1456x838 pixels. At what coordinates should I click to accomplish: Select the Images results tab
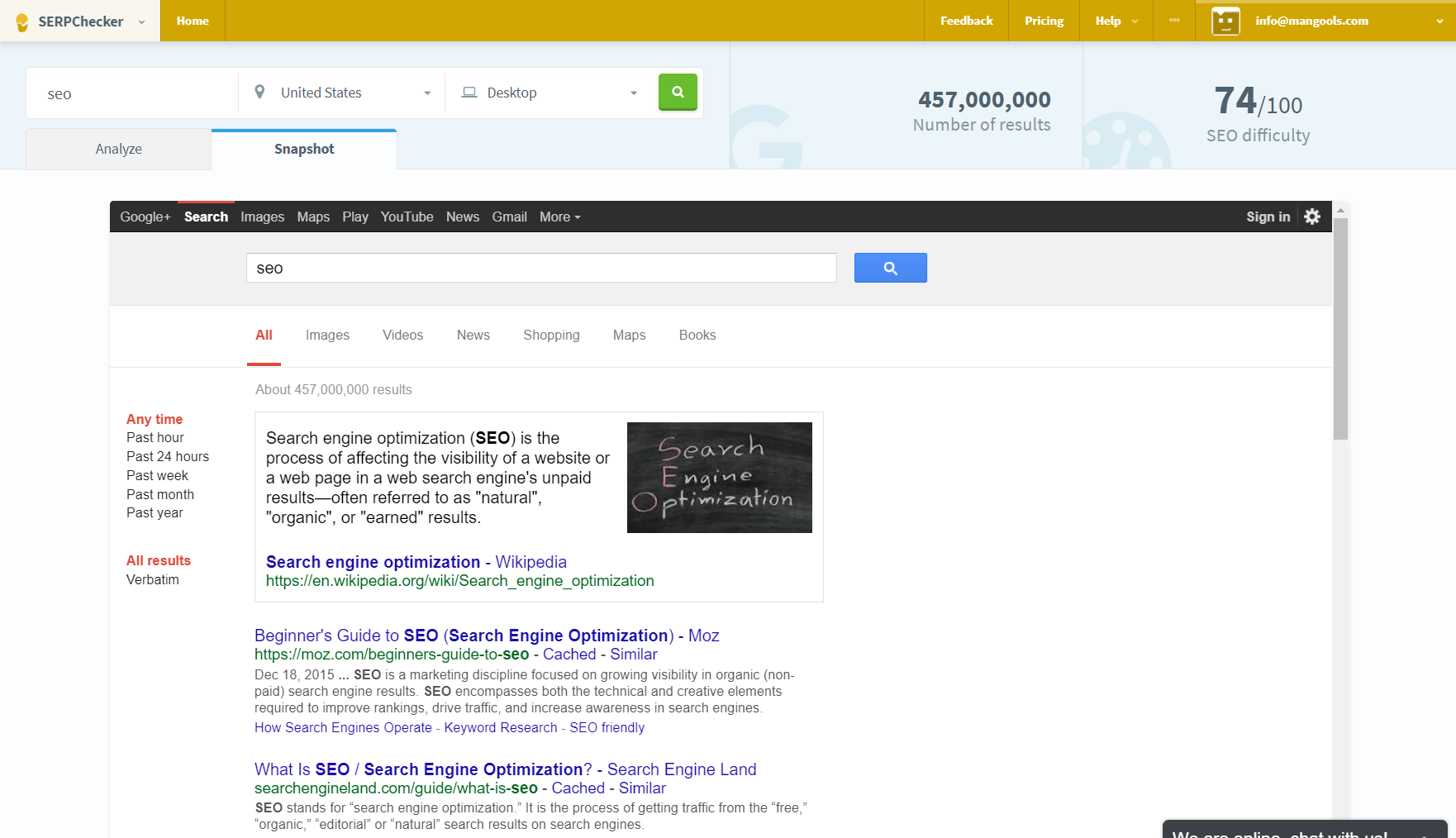pyautogui.click(x=327, y=335)
